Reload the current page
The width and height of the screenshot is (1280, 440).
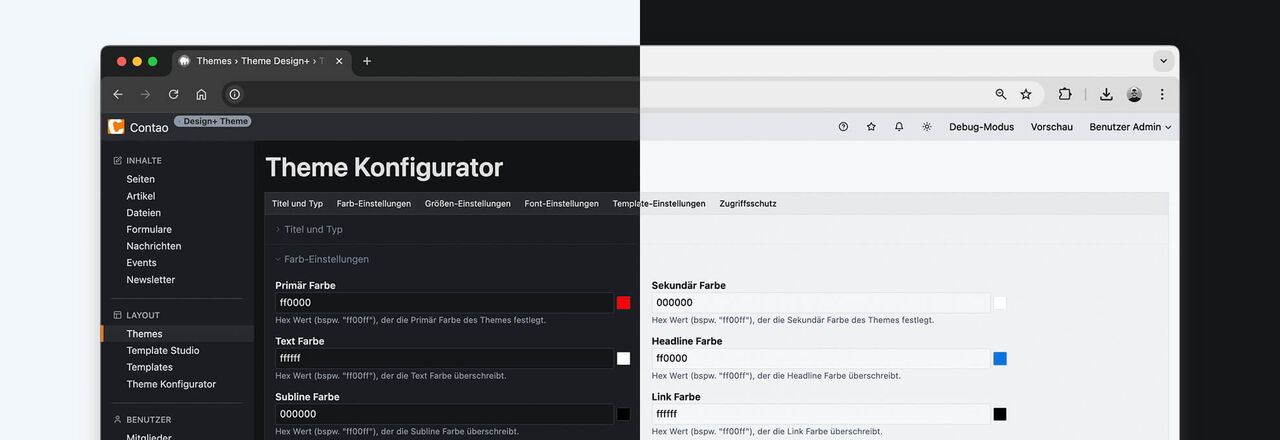pos(173,94)
